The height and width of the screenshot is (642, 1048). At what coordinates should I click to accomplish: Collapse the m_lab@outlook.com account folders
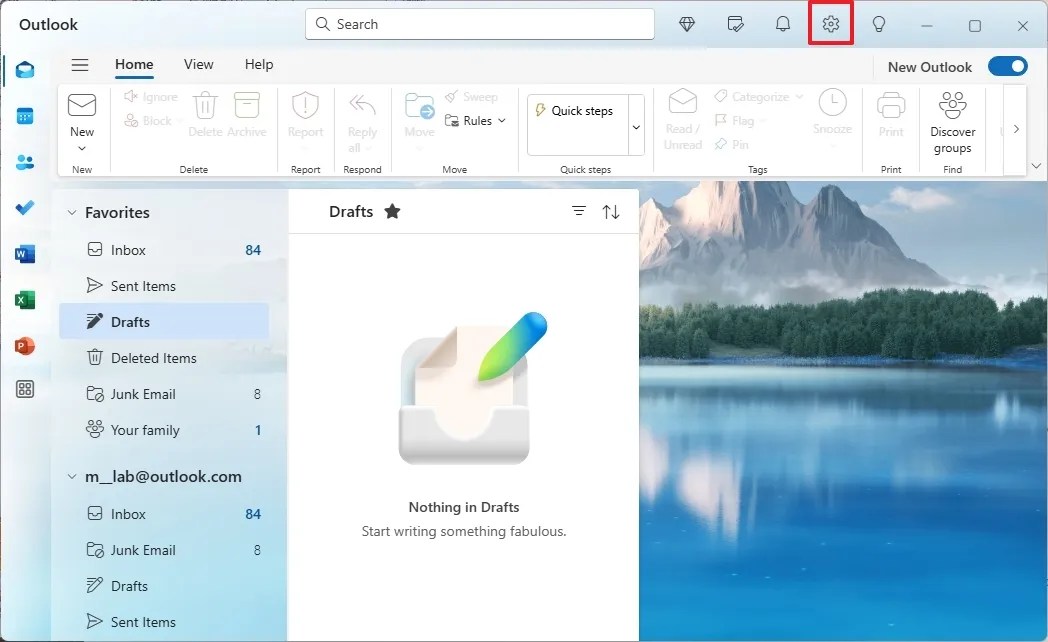70,477
